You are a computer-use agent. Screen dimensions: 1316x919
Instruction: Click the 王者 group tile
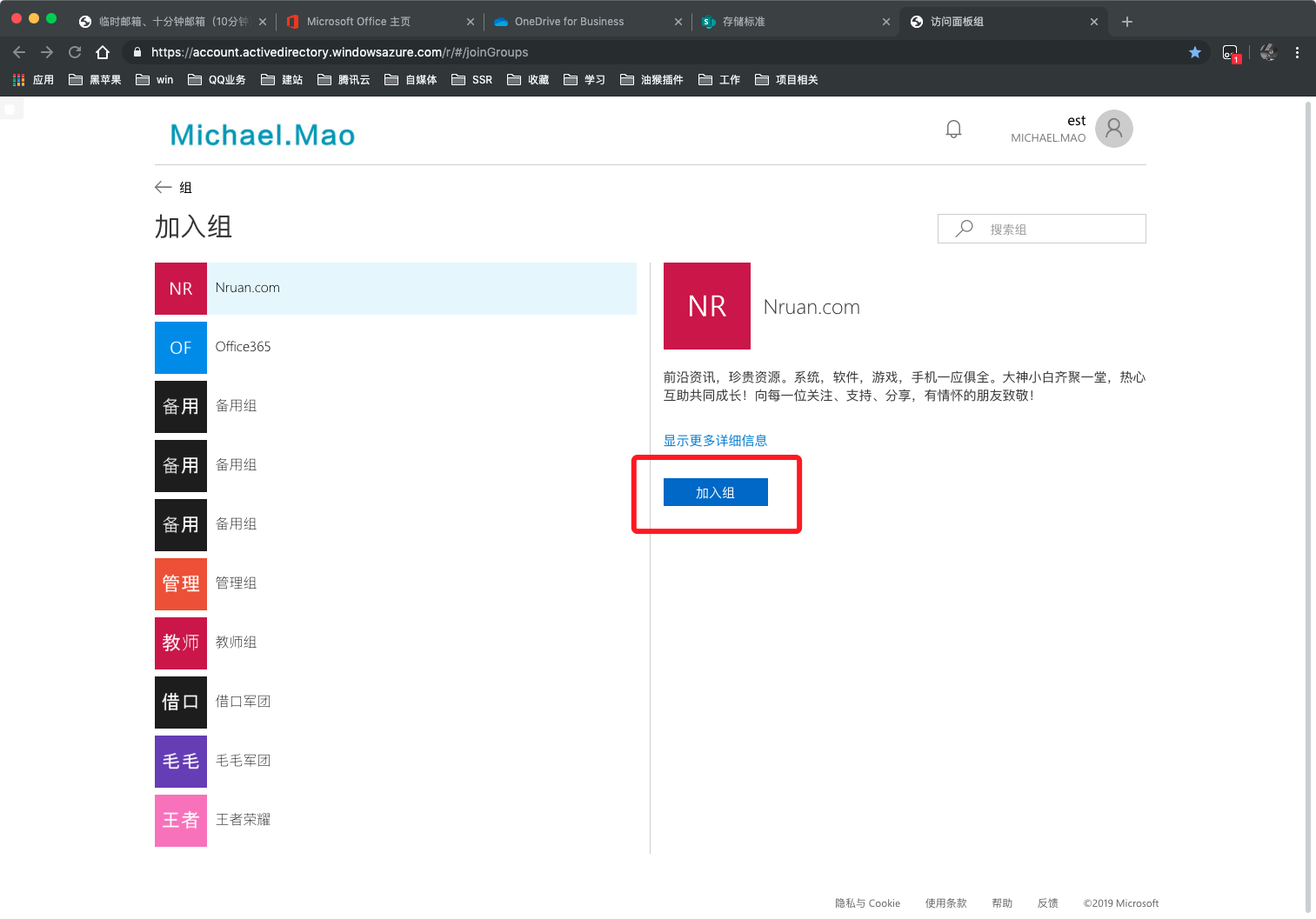(181, 821)
